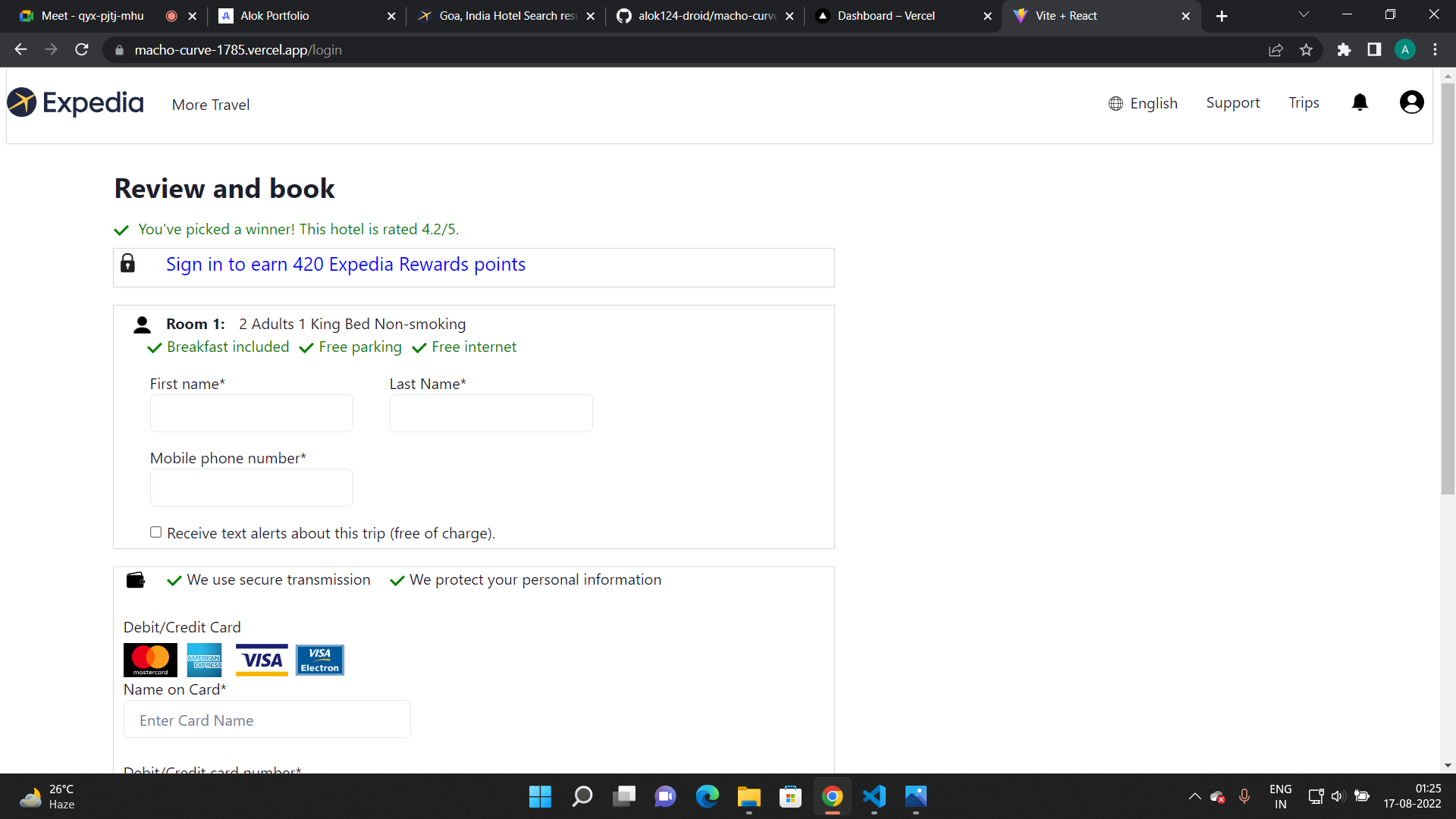Screen dimensions: 1456x819
Task: Enable the receive text alerts checkbox
Action: pyautogui.click(x=155, y=532)
